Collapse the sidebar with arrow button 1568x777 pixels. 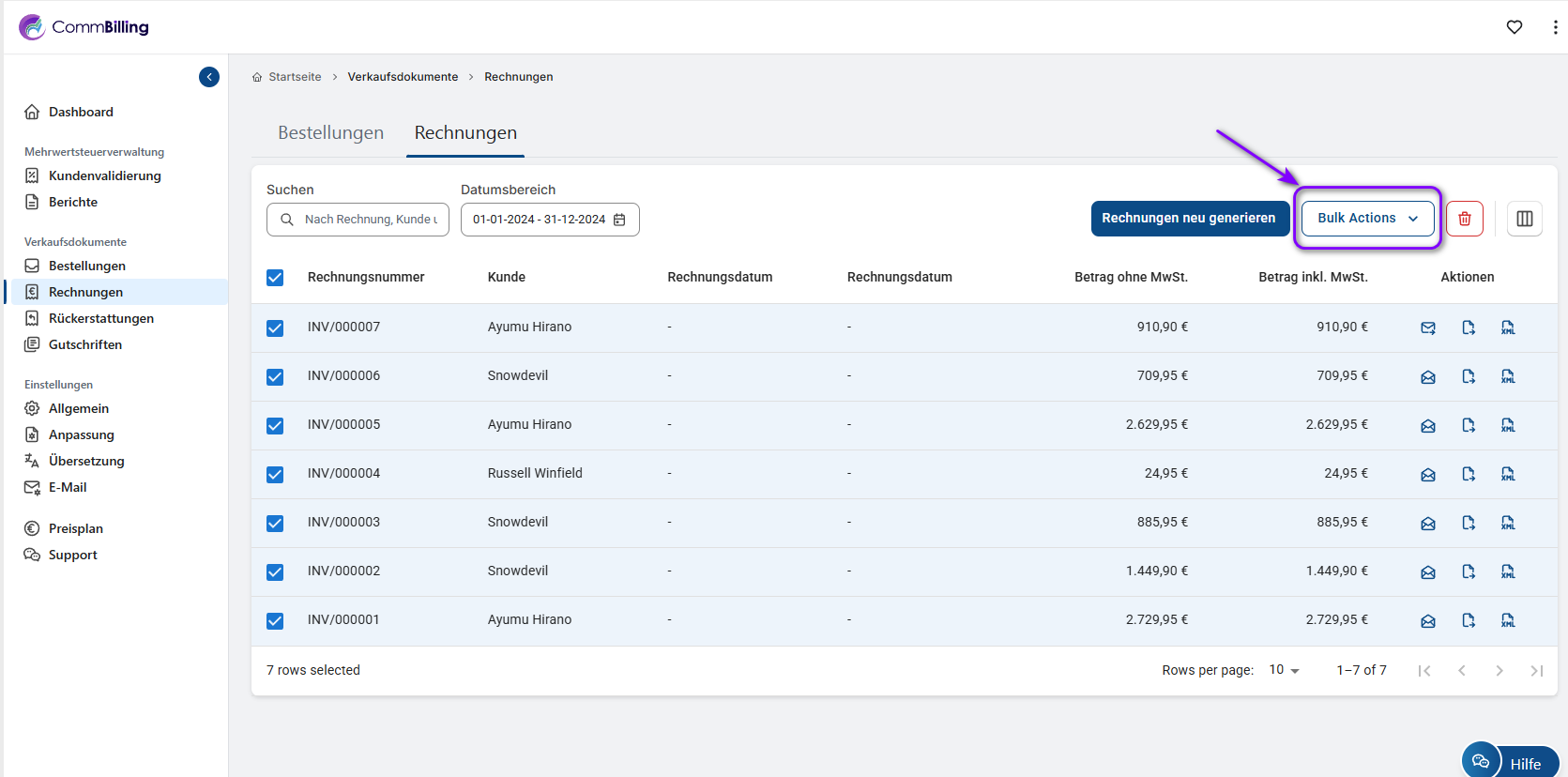(209, 77)
